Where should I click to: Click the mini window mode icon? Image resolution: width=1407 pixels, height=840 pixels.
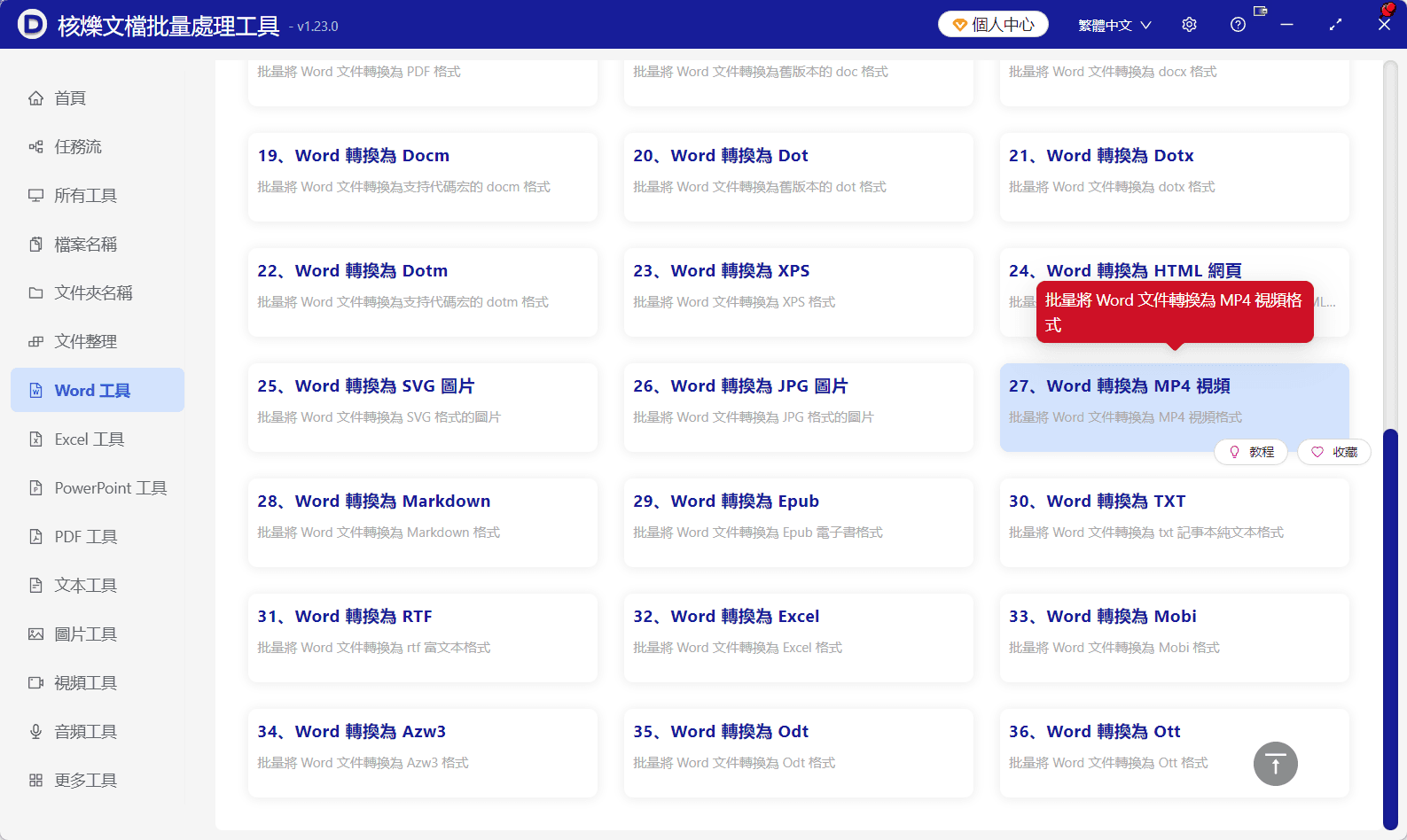tap(1260, 12)
